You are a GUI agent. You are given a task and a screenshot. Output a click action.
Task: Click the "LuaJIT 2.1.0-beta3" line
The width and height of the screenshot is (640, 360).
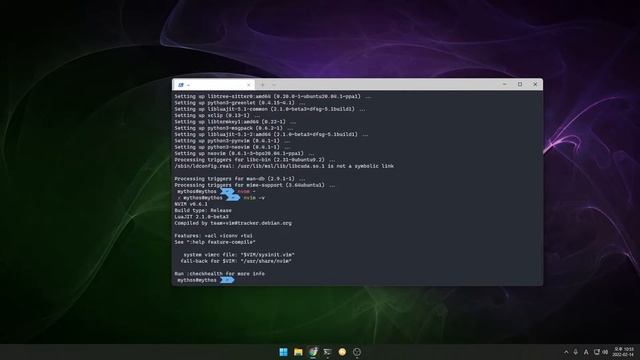(202, 217)
